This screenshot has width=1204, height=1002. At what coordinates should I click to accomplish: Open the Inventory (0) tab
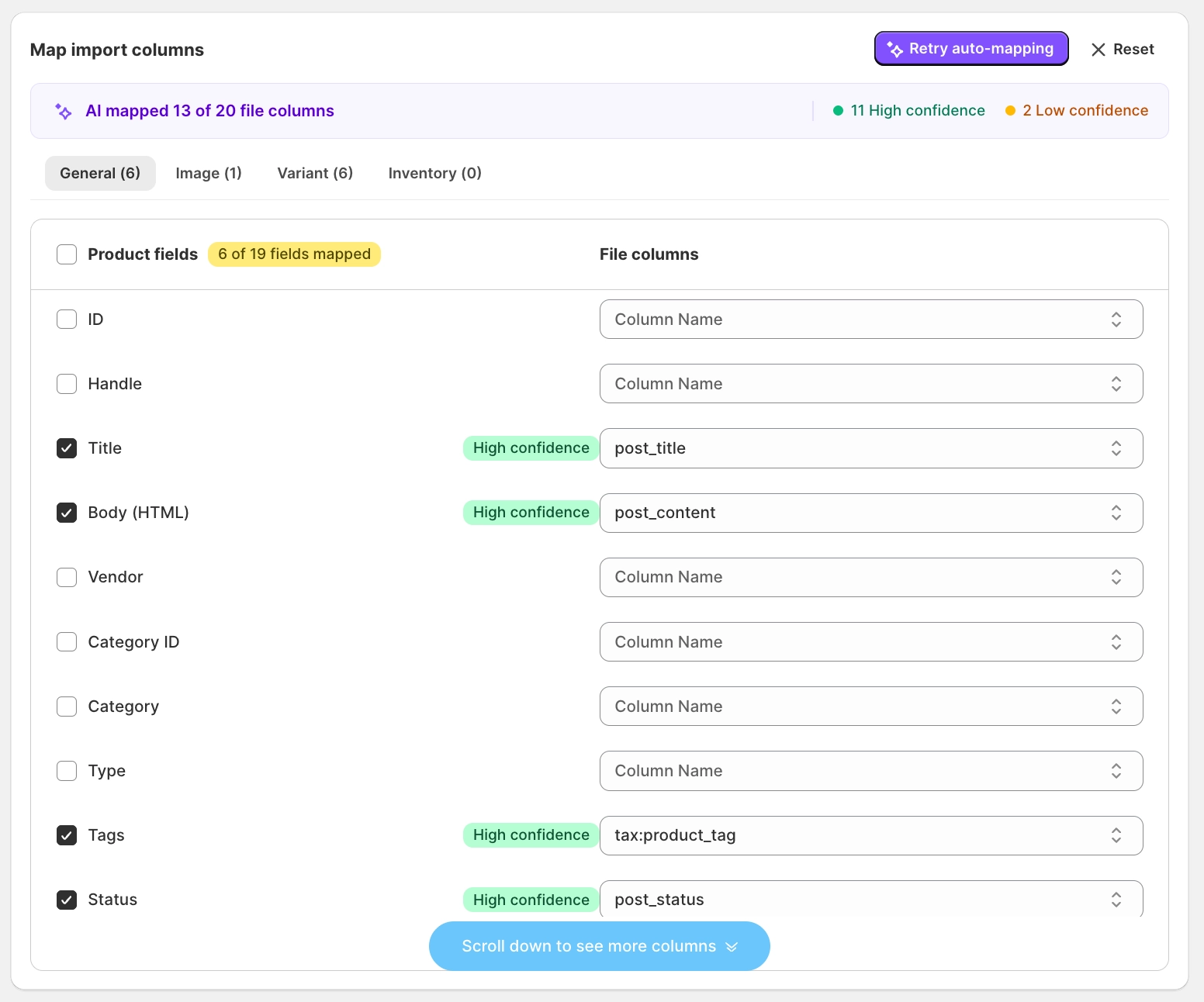(435, 173)
